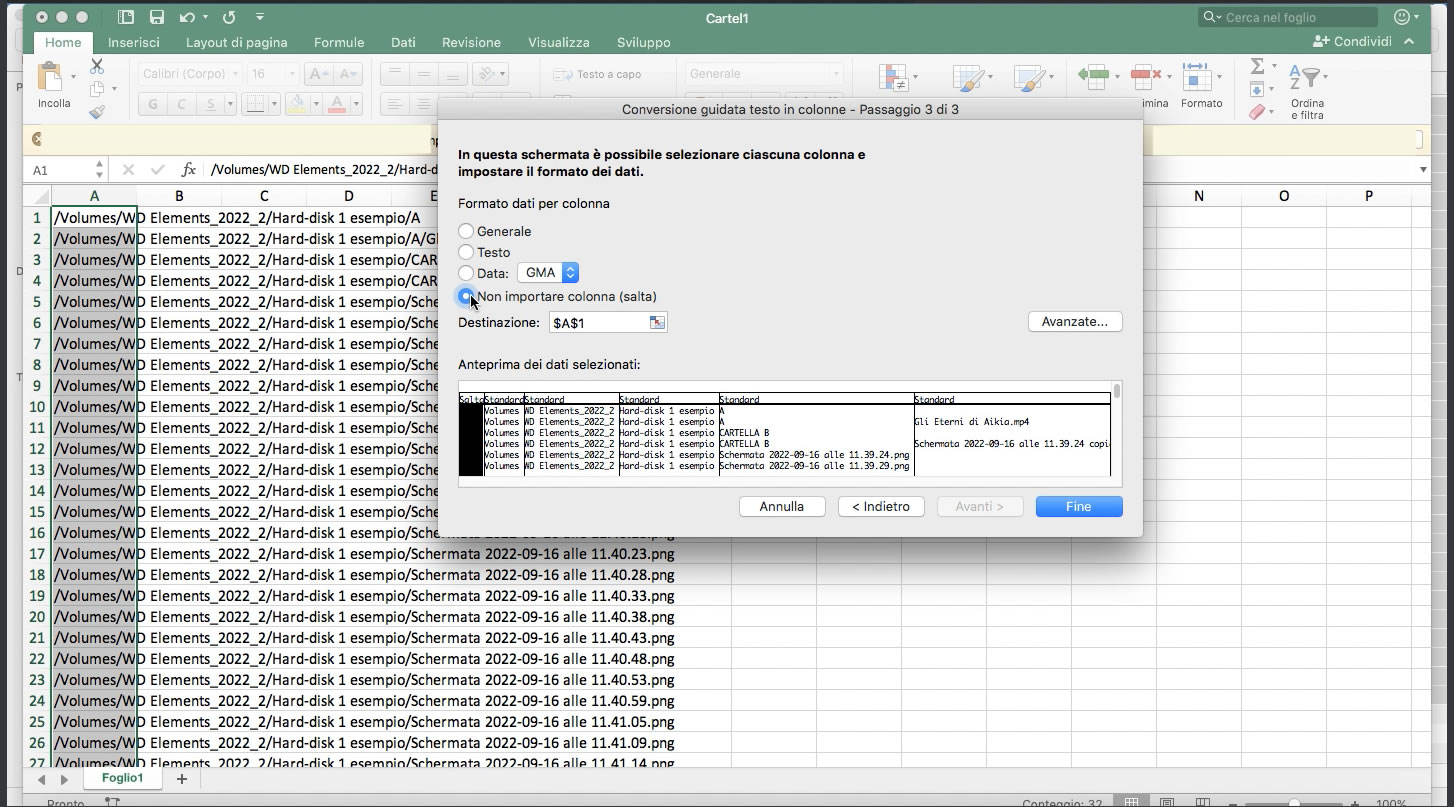Image resolution: width=1454 pixels, height=807 pixels.
Task: Click the Annulla button
Action: tap(782, 506)
